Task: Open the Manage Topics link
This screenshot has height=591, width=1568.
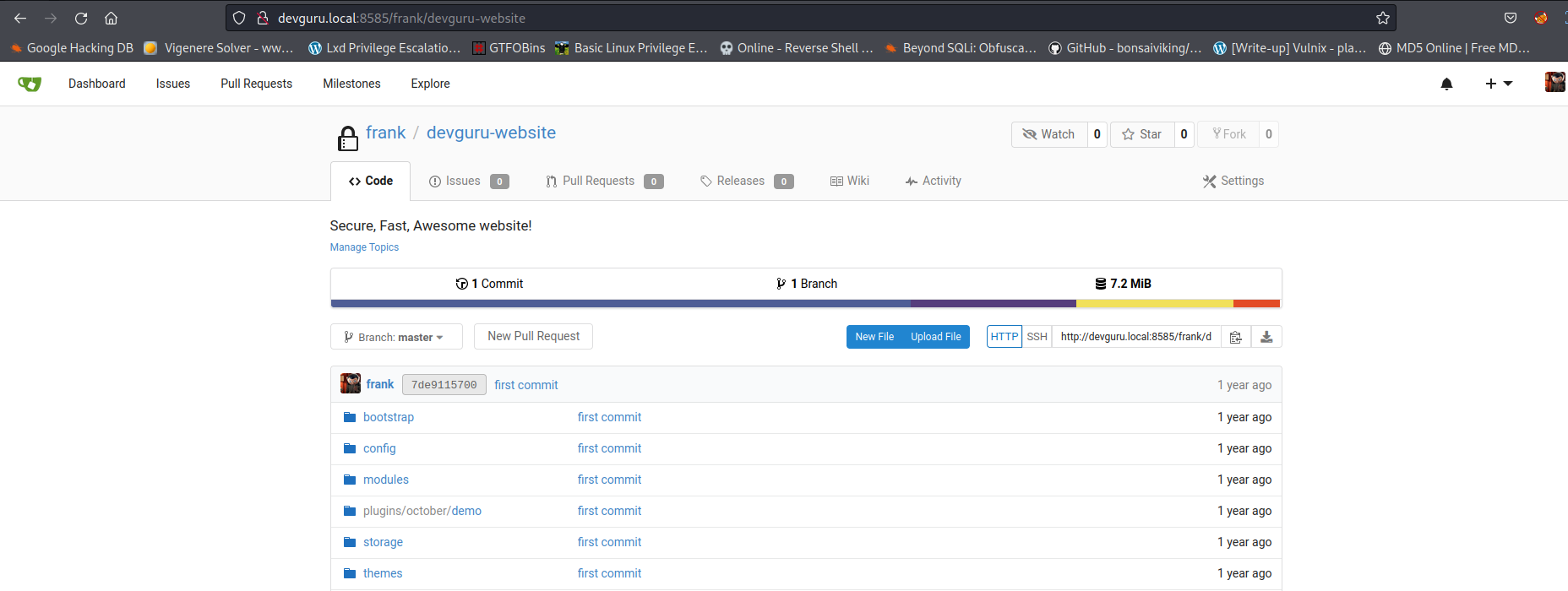Action: pos(364,247)
